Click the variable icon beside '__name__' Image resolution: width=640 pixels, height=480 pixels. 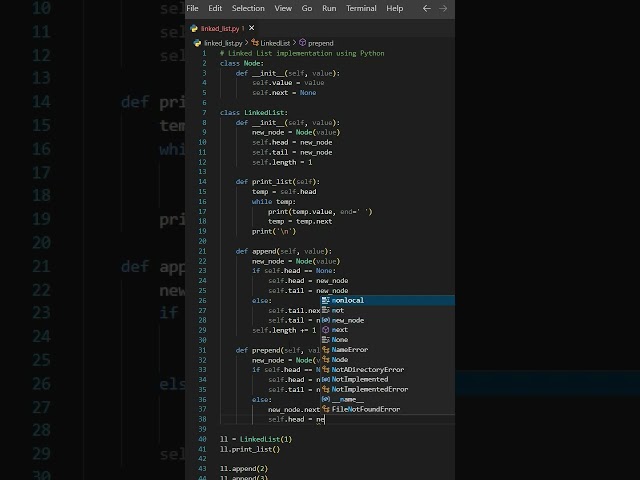coord(325,399)
